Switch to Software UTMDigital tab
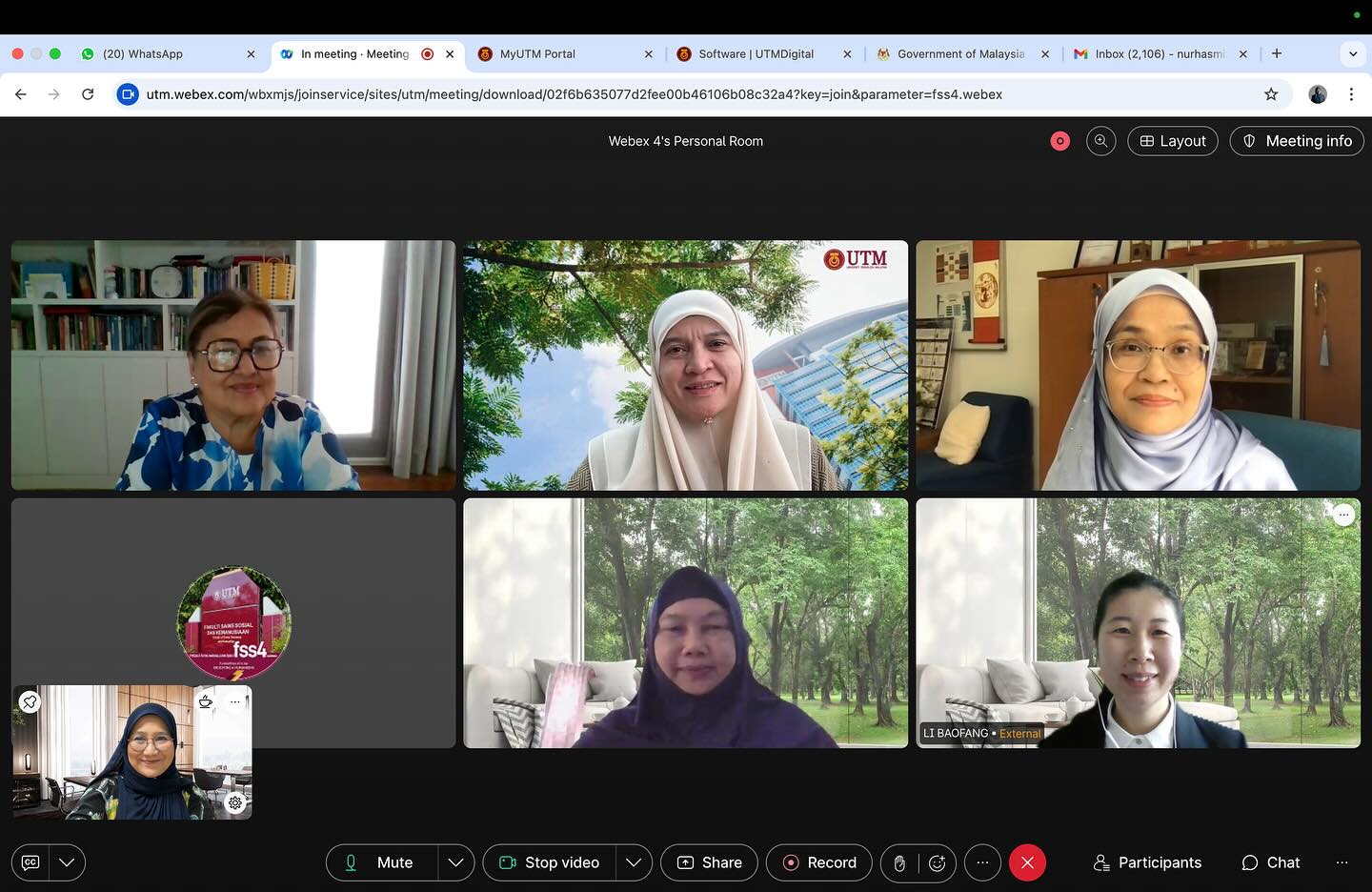This screenshot has height=892, width=1372. pyautogui.click(x=764, y=54)
